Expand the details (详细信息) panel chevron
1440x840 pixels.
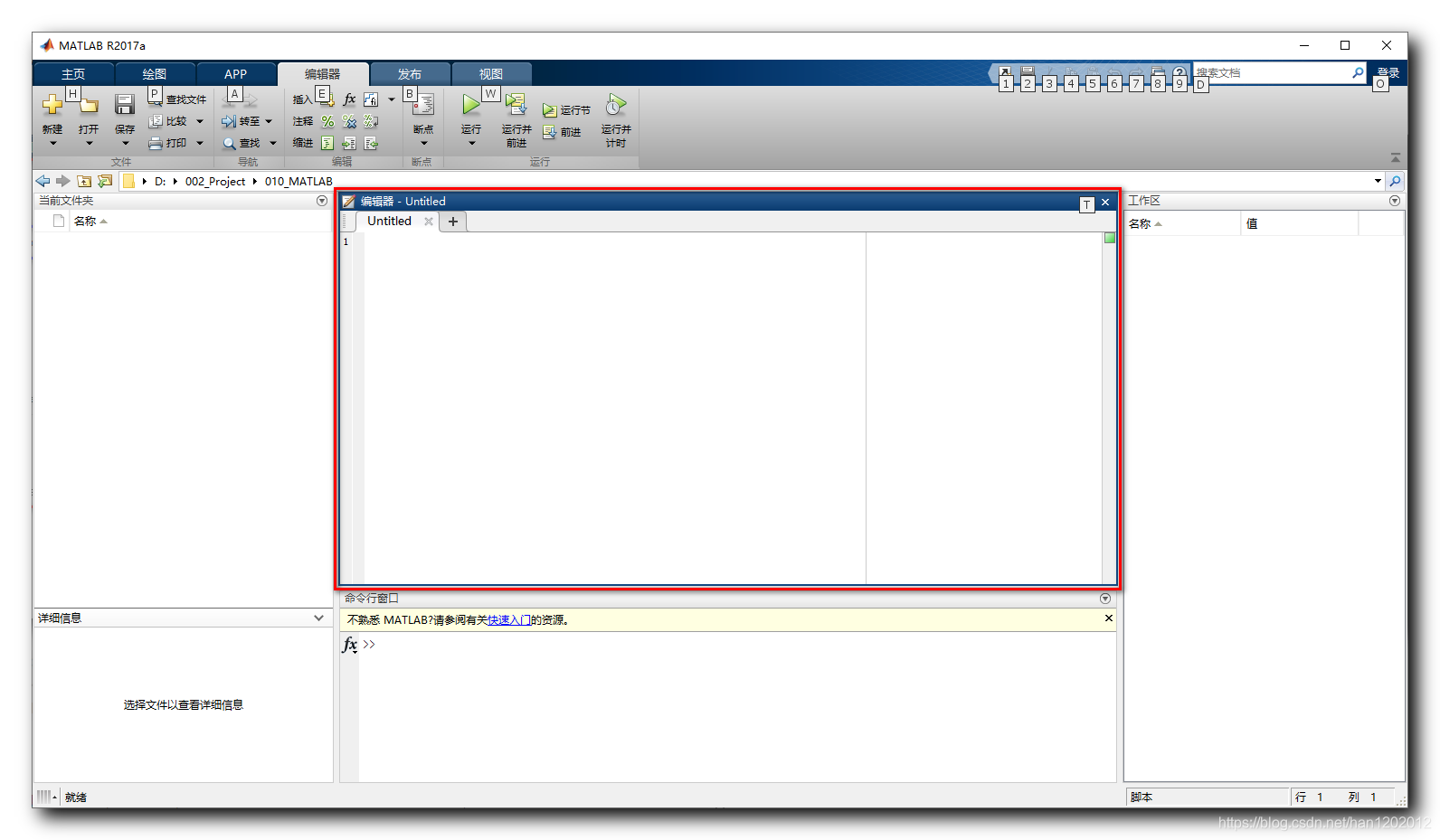click(318, 618)
